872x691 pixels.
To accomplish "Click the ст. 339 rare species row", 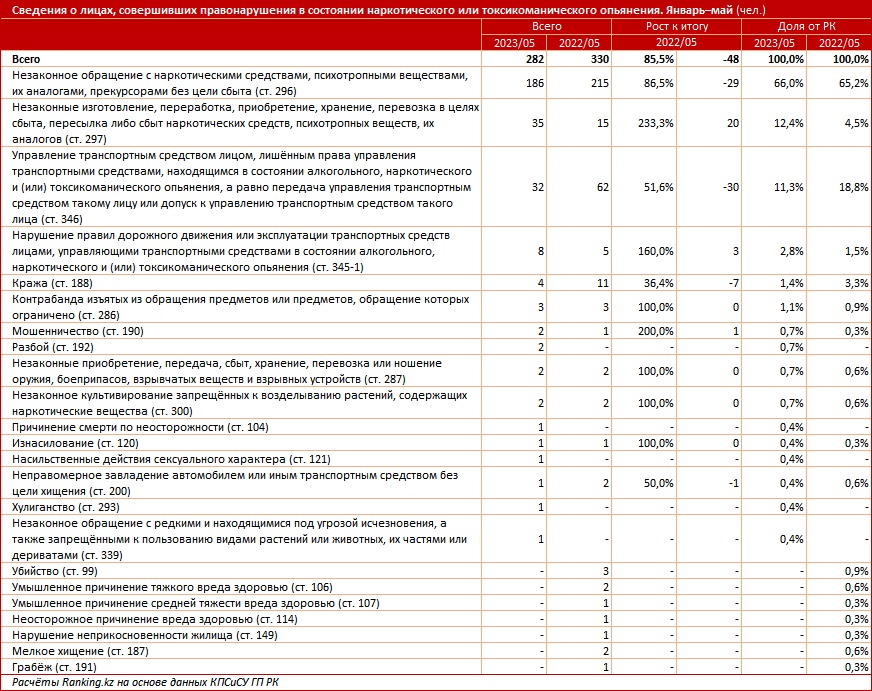I will 240,539.
